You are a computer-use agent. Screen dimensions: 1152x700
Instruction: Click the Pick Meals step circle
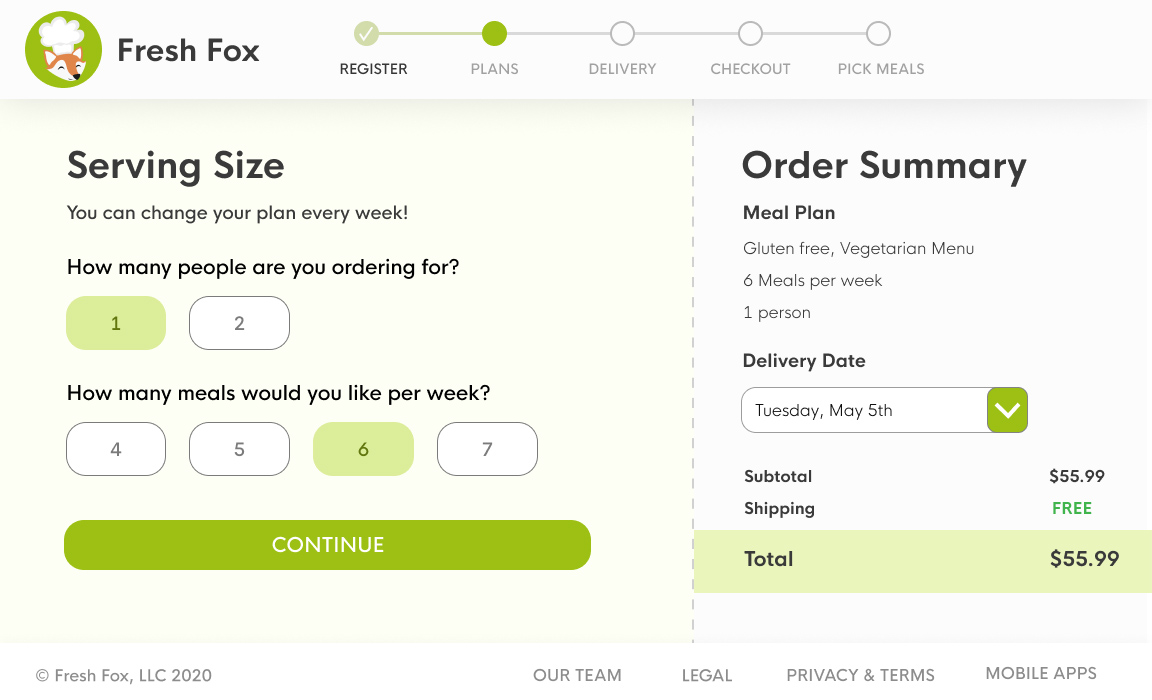(878, 34)
